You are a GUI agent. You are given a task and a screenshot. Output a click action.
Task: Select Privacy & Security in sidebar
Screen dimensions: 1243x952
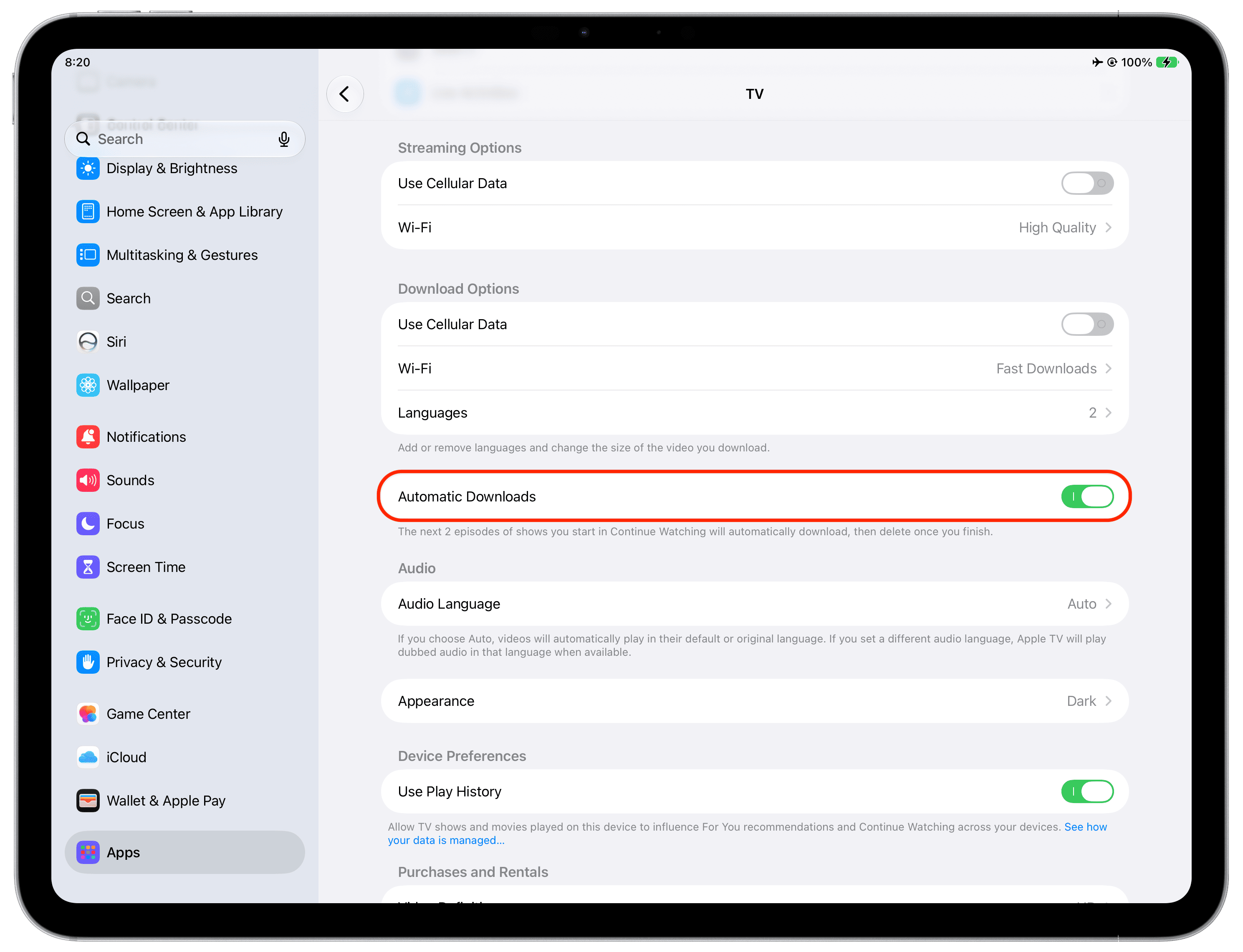(x=185, y=662)
